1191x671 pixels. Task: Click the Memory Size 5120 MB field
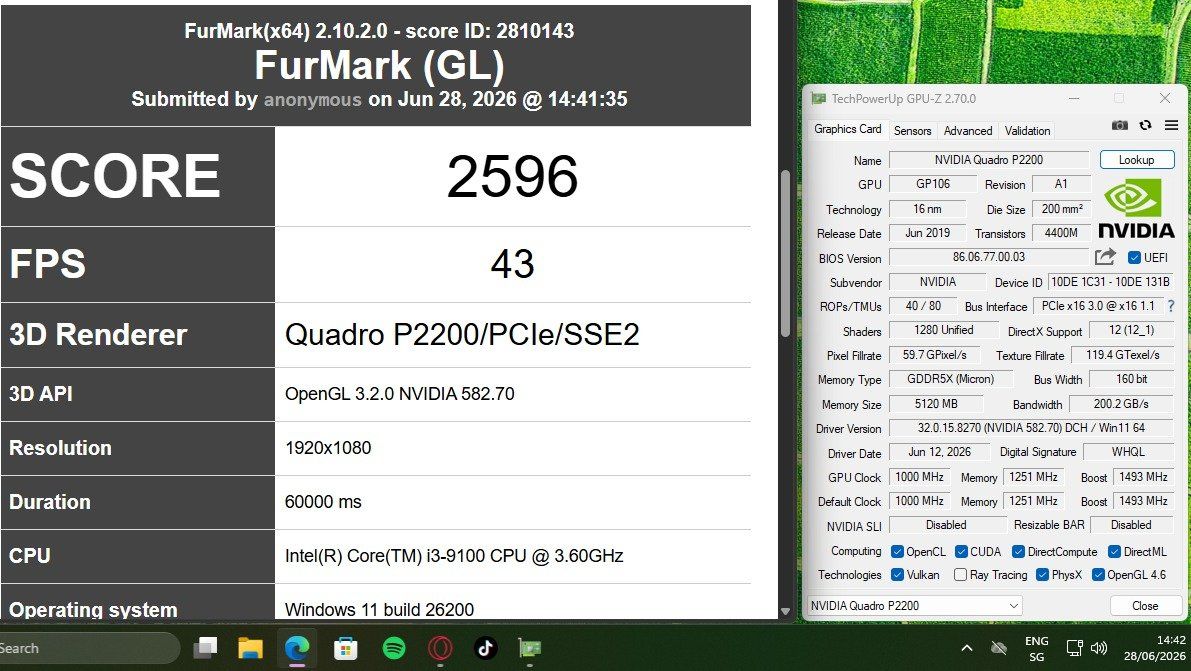click(x=936, y=404)
